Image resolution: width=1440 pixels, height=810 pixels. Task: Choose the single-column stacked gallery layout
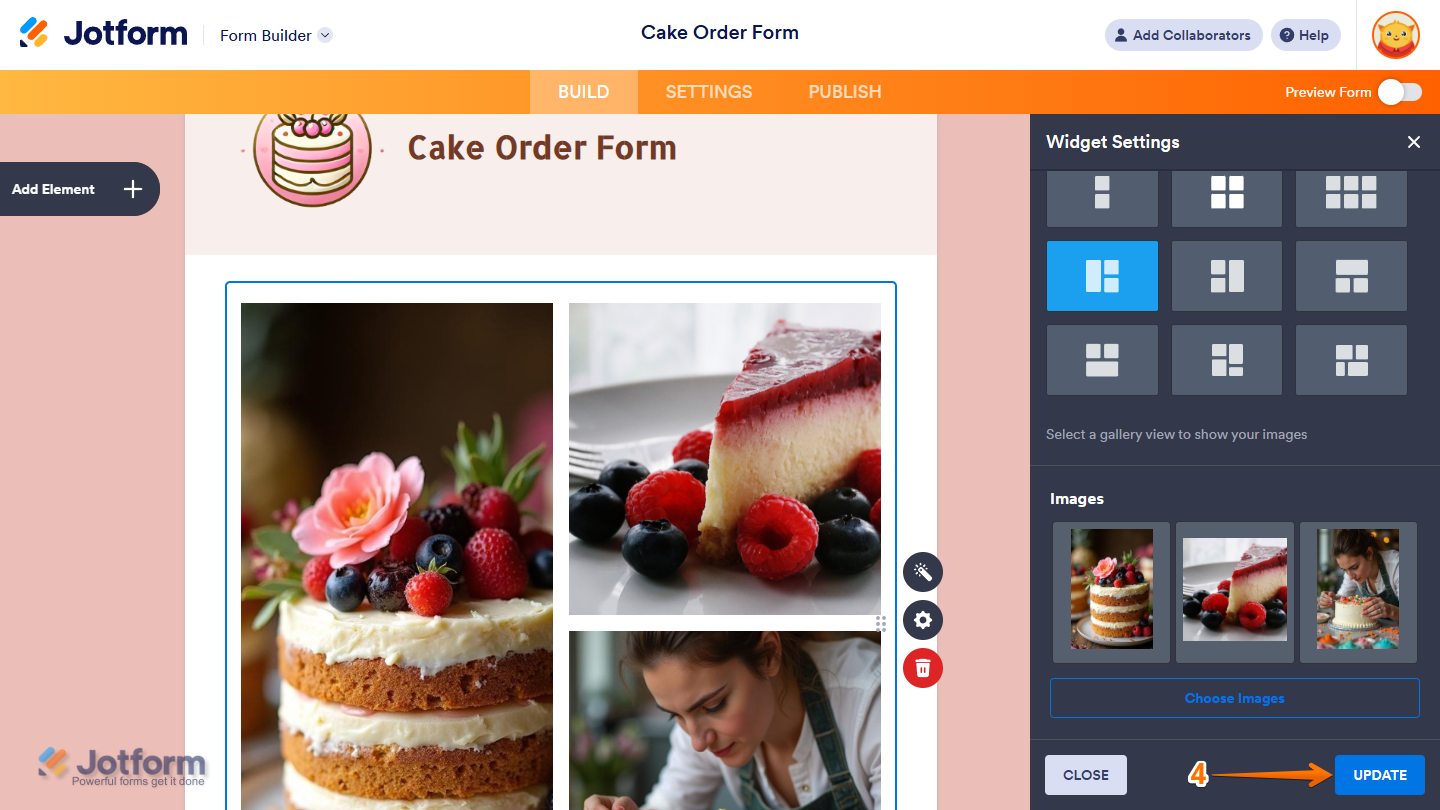pyautogui.click(x=1102, y=192)
